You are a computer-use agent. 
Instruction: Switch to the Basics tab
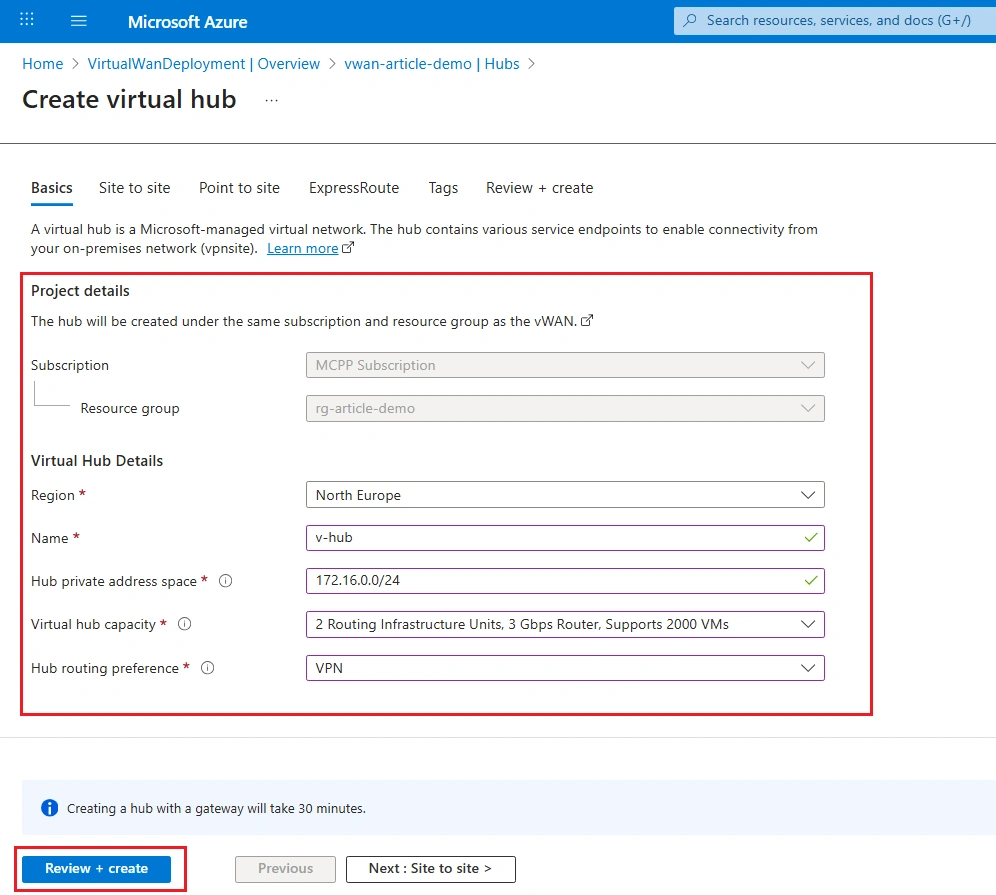(x=52, y=188)
